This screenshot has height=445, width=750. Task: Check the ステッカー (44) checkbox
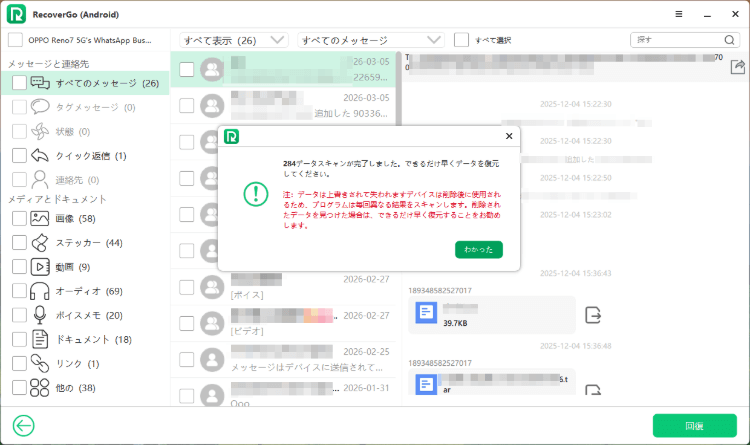coord(19,243)
